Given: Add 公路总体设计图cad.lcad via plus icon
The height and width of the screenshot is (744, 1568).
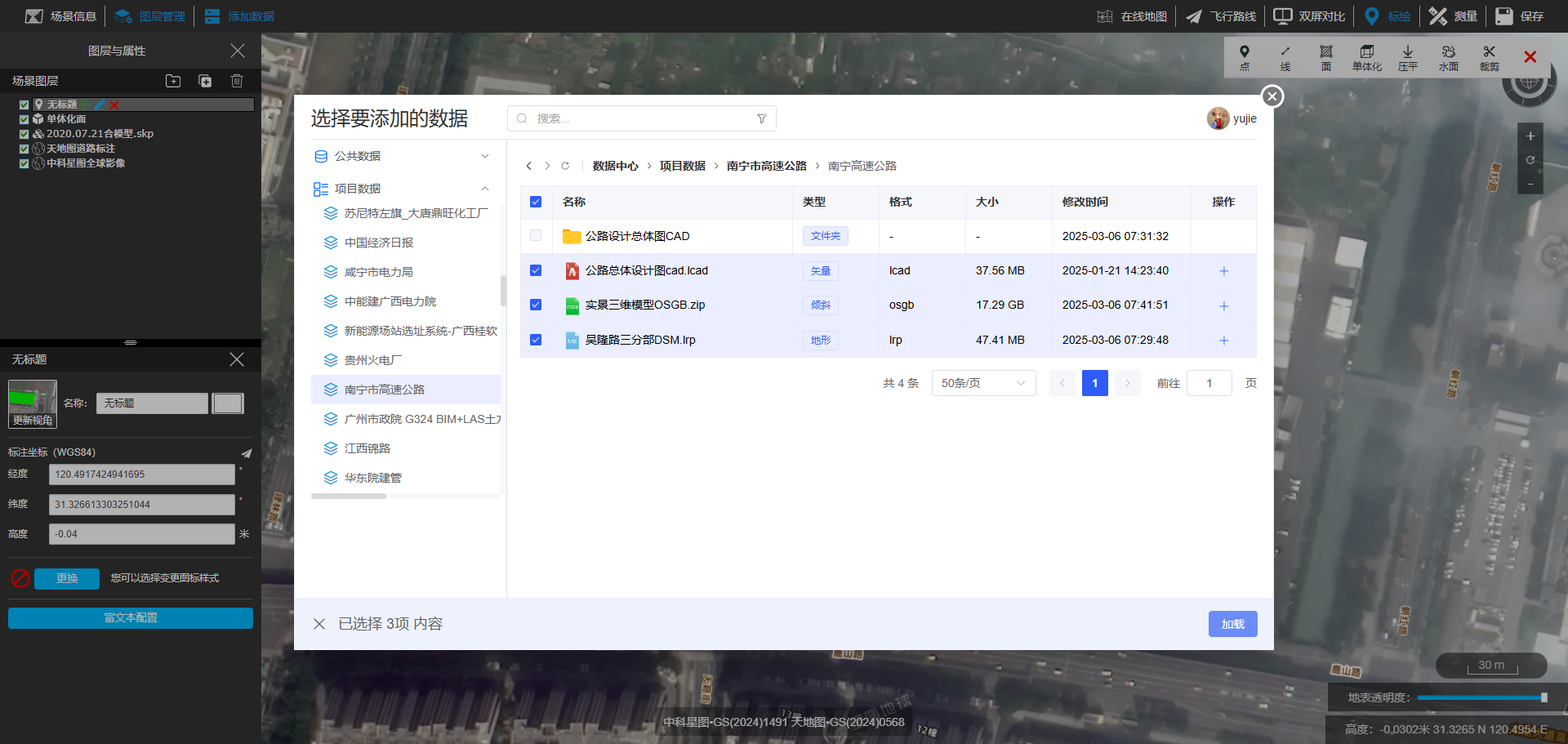Looking at the screenshot, I should pos(1223,271).
